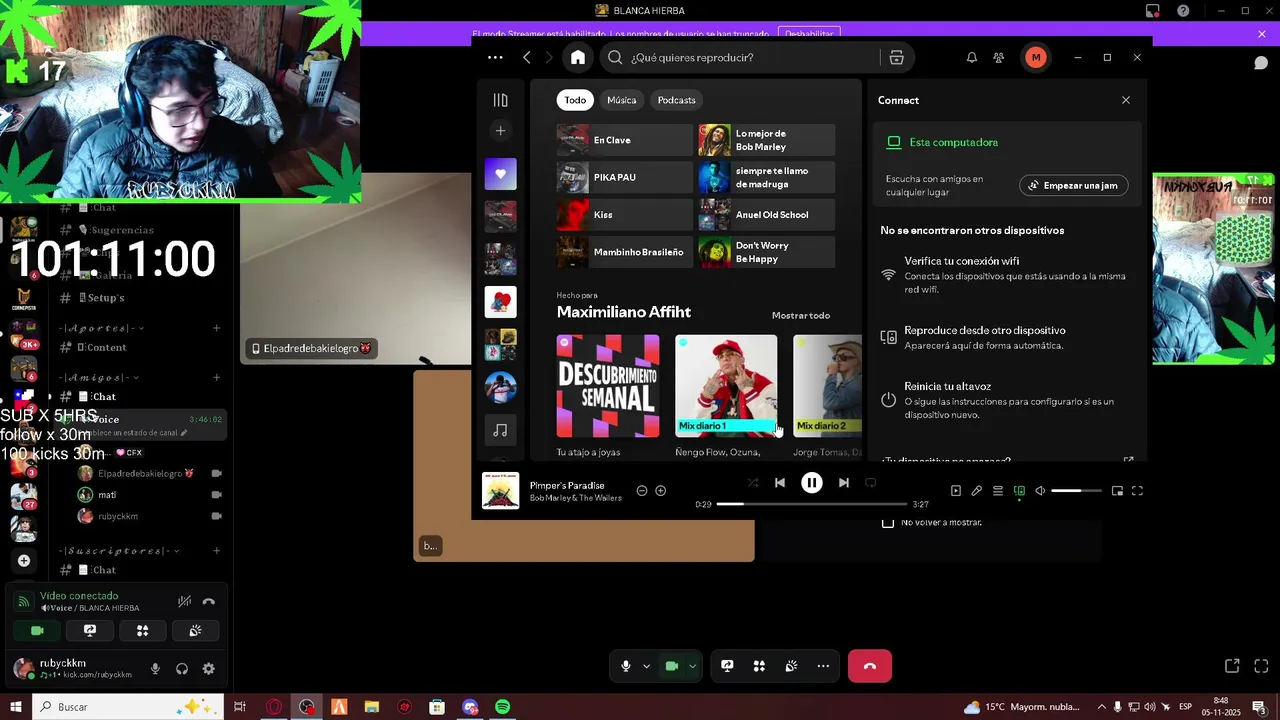
Task: Click Empezar una jam button
Action: 1074,185
